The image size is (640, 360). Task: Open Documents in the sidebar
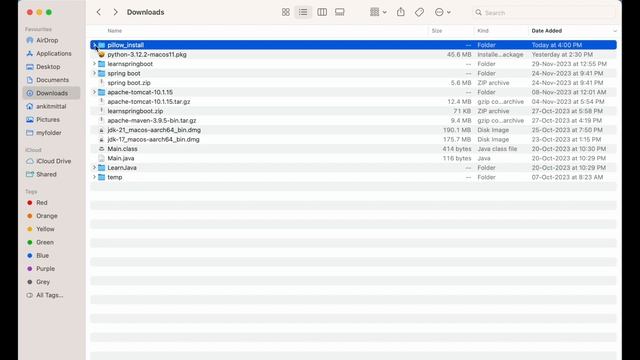click(51, 80)
